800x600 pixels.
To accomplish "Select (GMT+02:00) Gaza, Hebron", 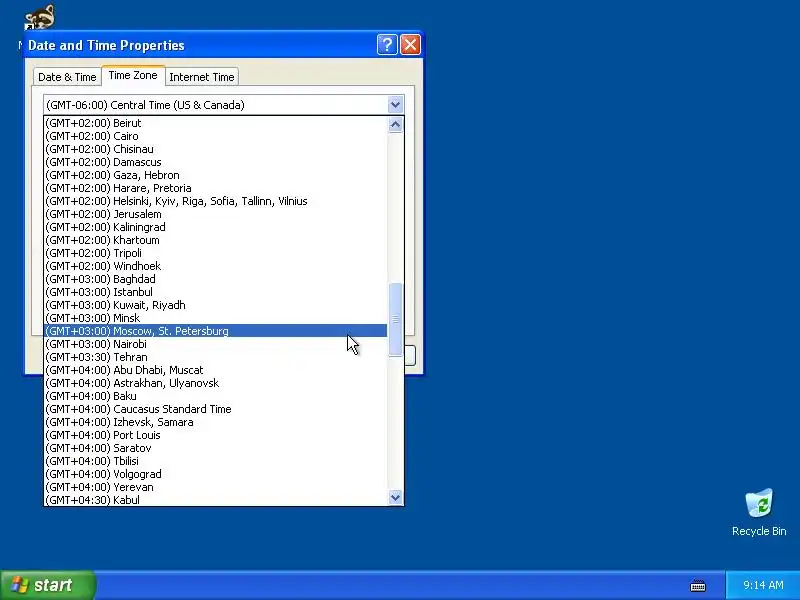I will [216, 175].
